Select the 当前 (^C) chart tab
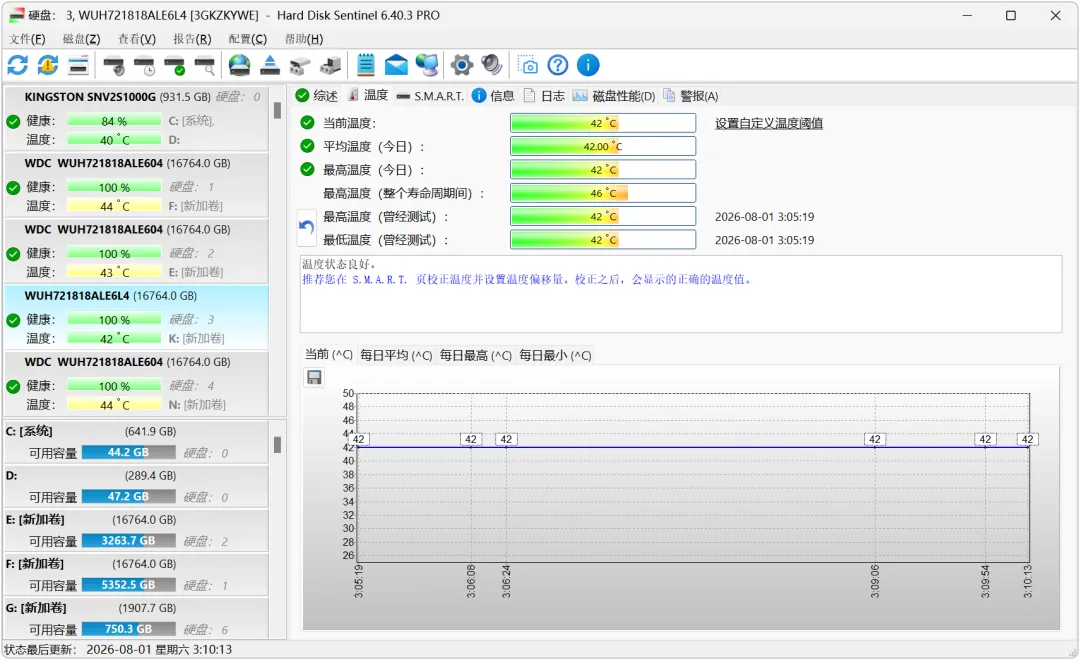This screenshot has height=660, width=1080. (x=329, y=355)
